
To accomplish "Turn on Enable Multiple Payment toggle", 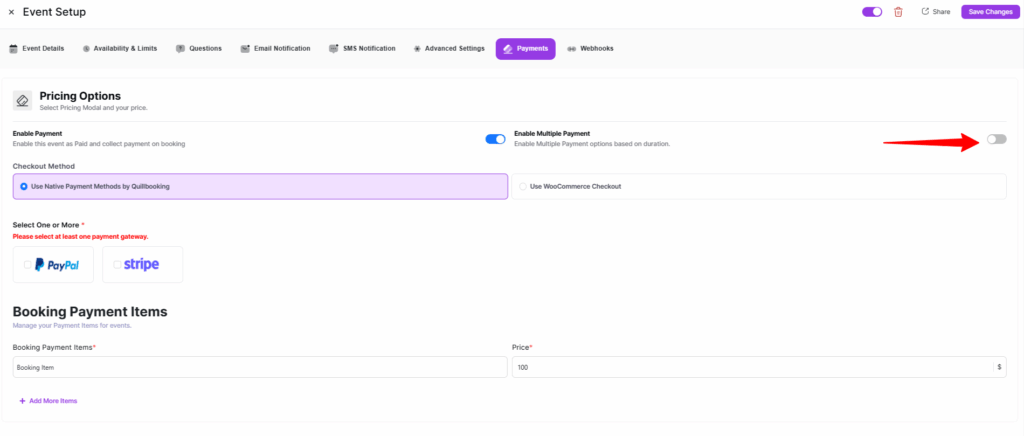I will tap(996, 139).
